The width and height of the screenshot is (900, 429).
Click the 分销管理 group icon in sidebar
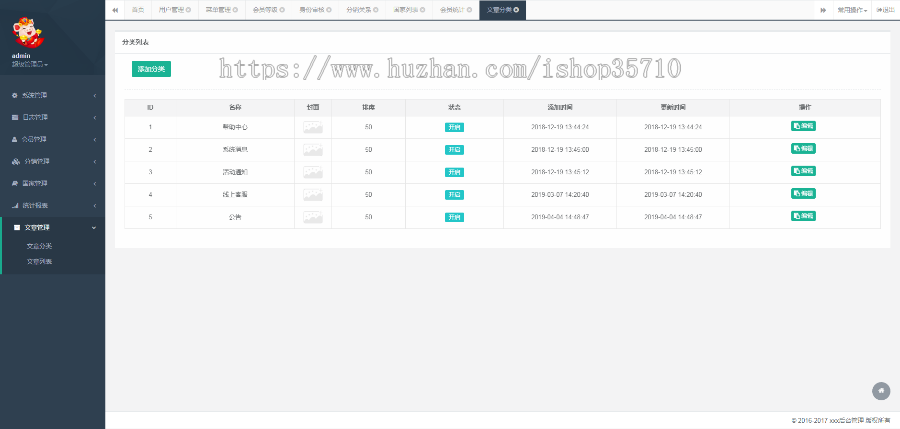pos(15,161)
